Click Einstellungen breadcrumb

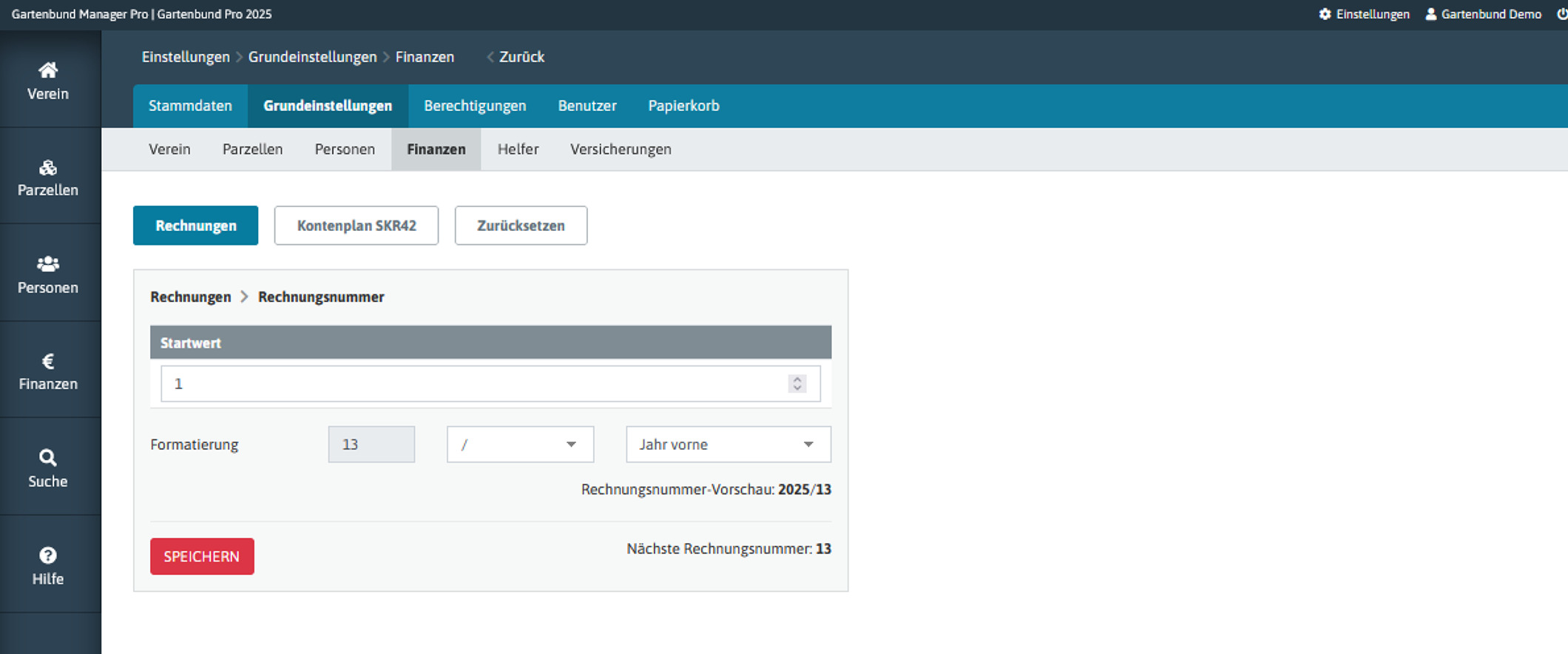186,57
